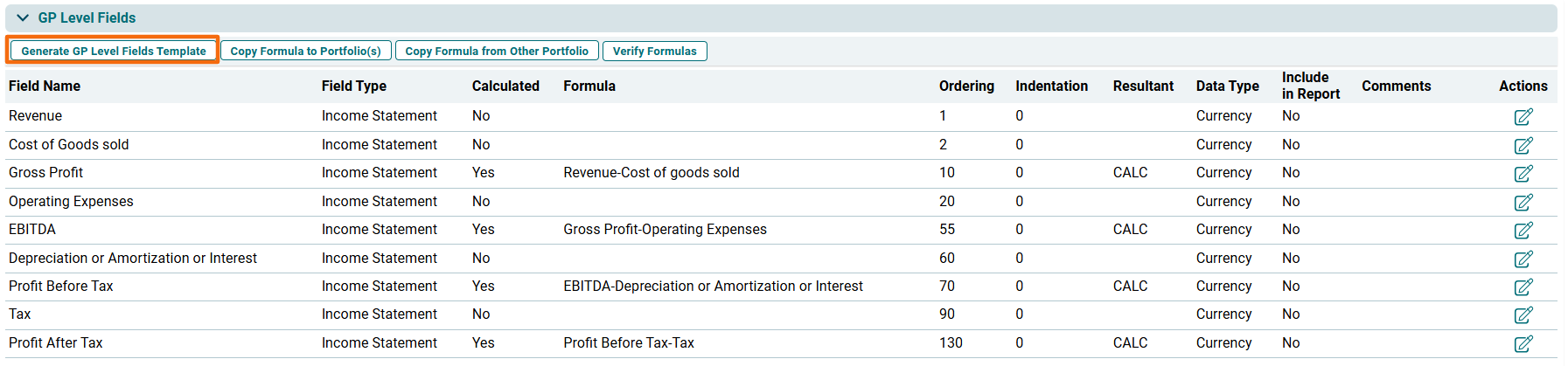Click the Field Name column header
Screen dimensions: 1568x366
coord(45,86)
